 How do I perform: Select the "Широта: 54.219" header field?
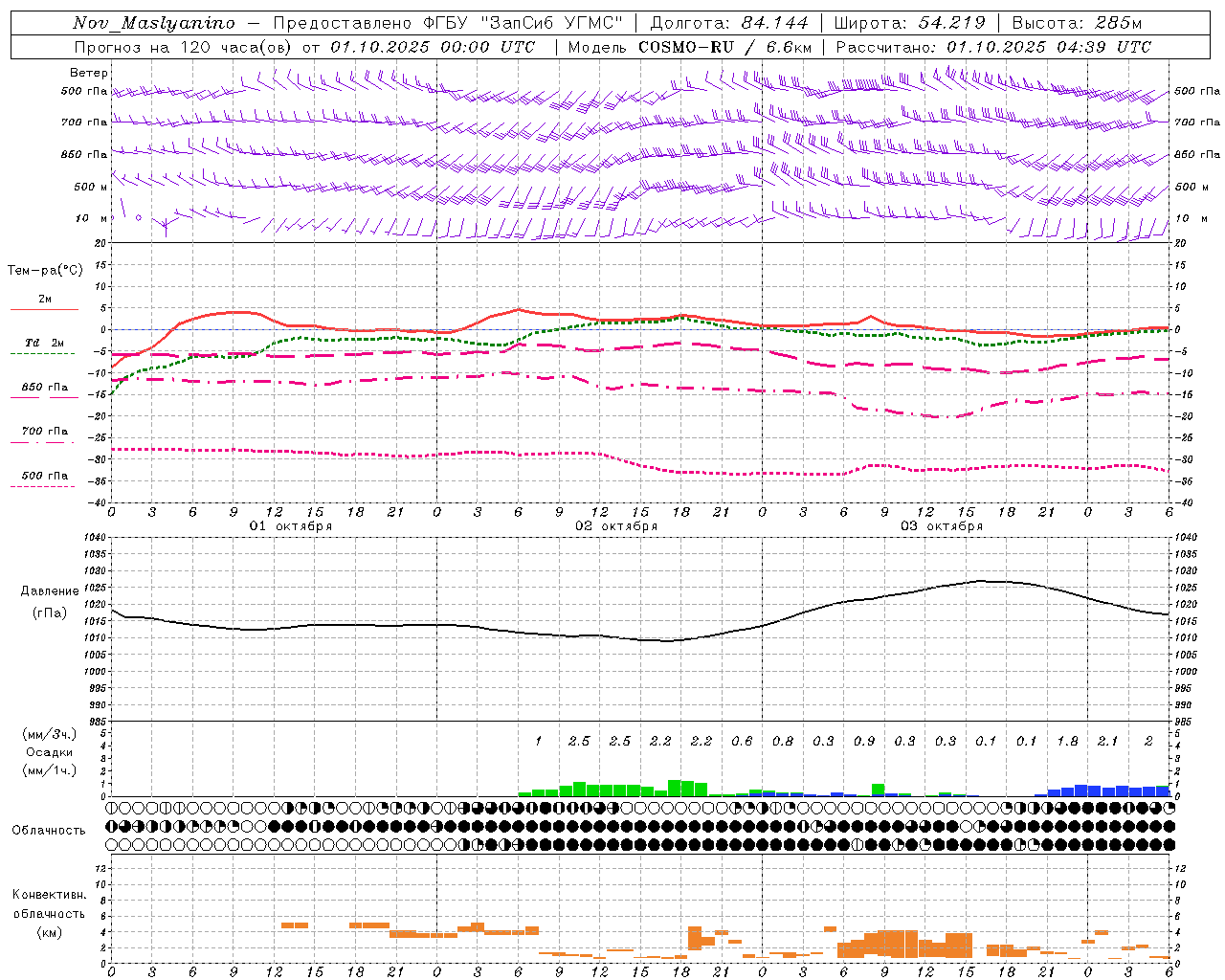click(909, 23)
